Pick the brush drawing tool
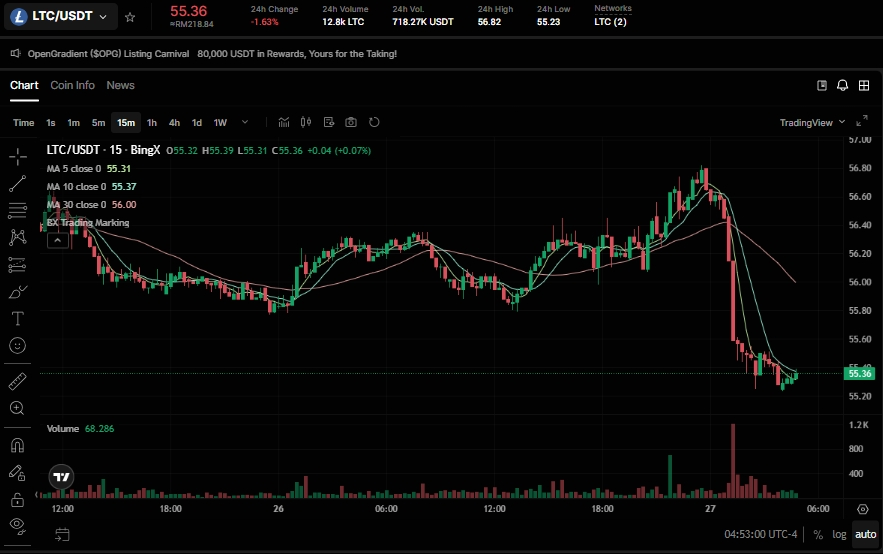Viewport: 883px width, 554px height. click(17, 292)
